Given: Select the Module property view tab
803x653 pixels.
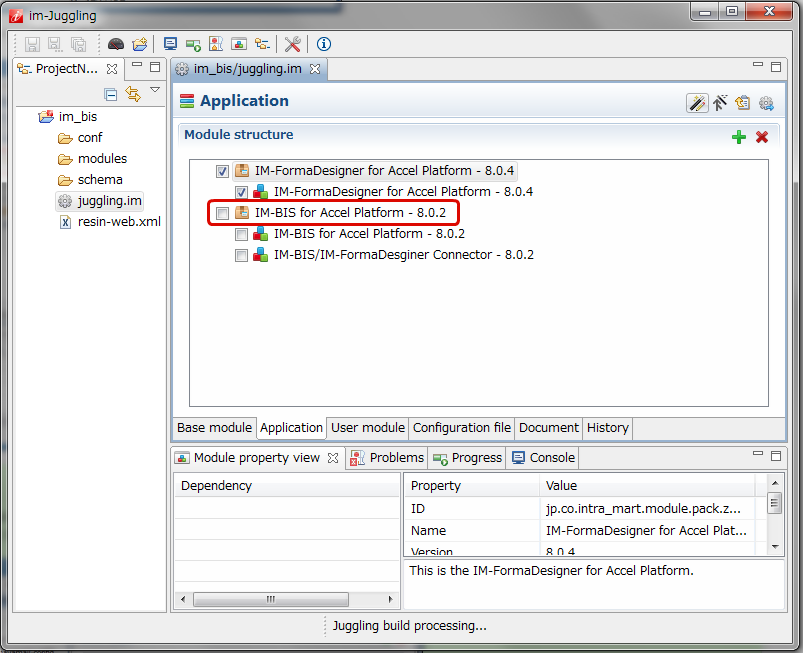Looking at the screenshot, I should pyautogui.click(x=256, y=457).
